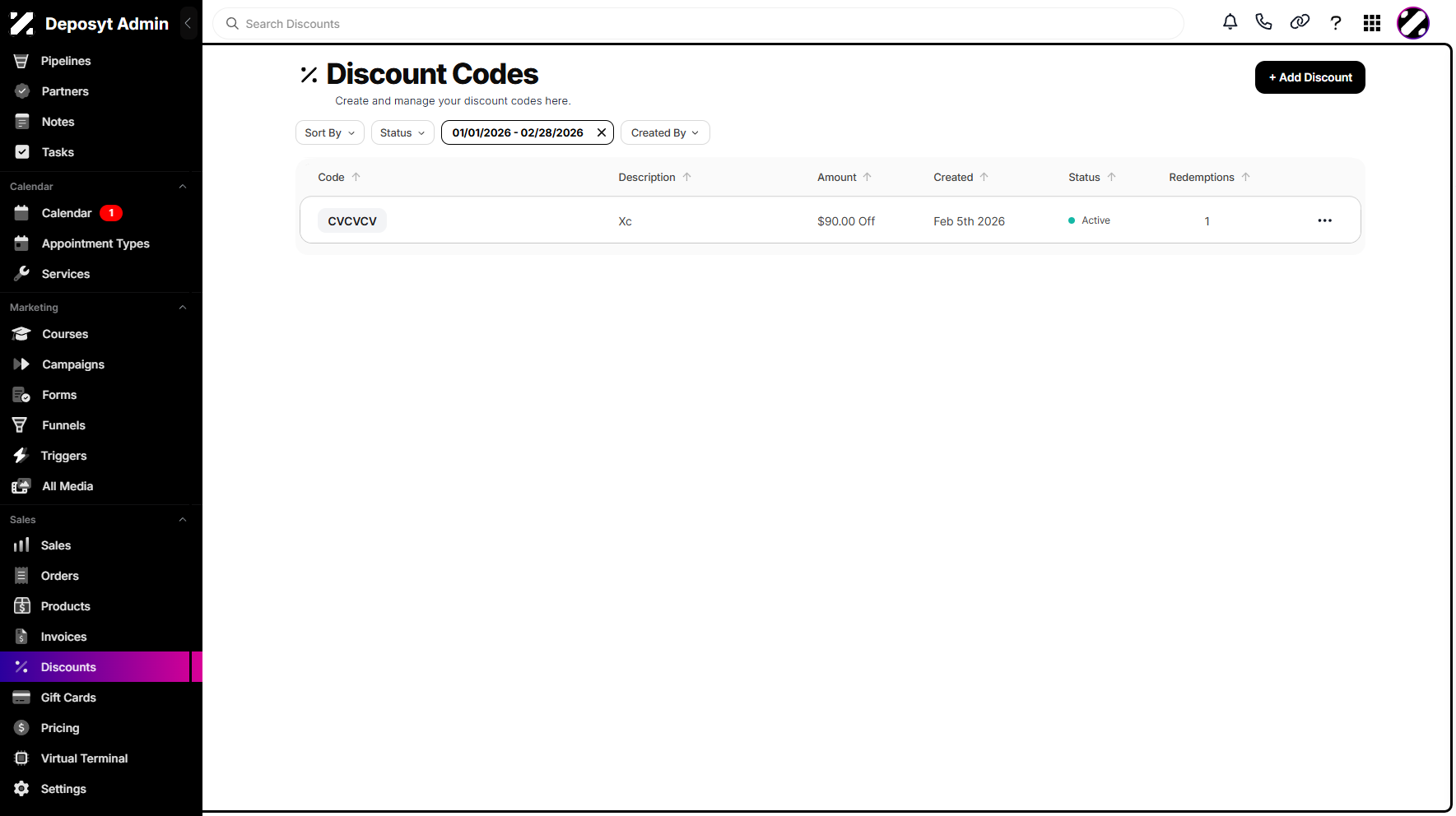Sort by the Redemptions column arrow
This screenshot has height=816, width=1456.
click(1246, 177)
